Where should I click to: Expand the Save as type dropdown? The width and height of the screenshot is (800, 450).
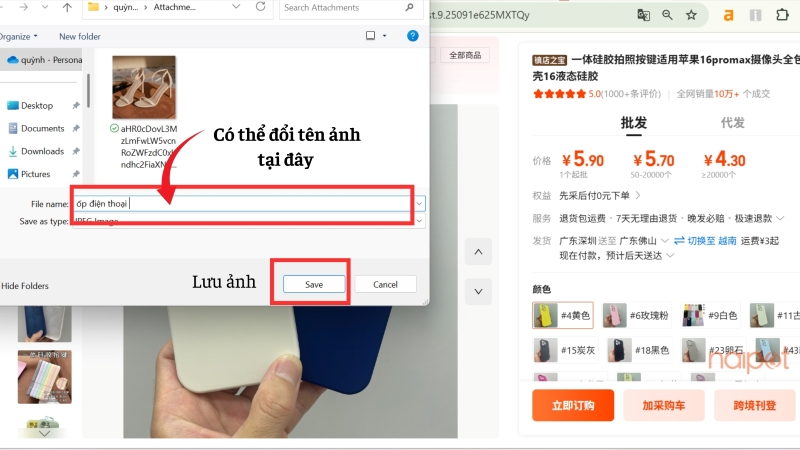click(419, 220)
